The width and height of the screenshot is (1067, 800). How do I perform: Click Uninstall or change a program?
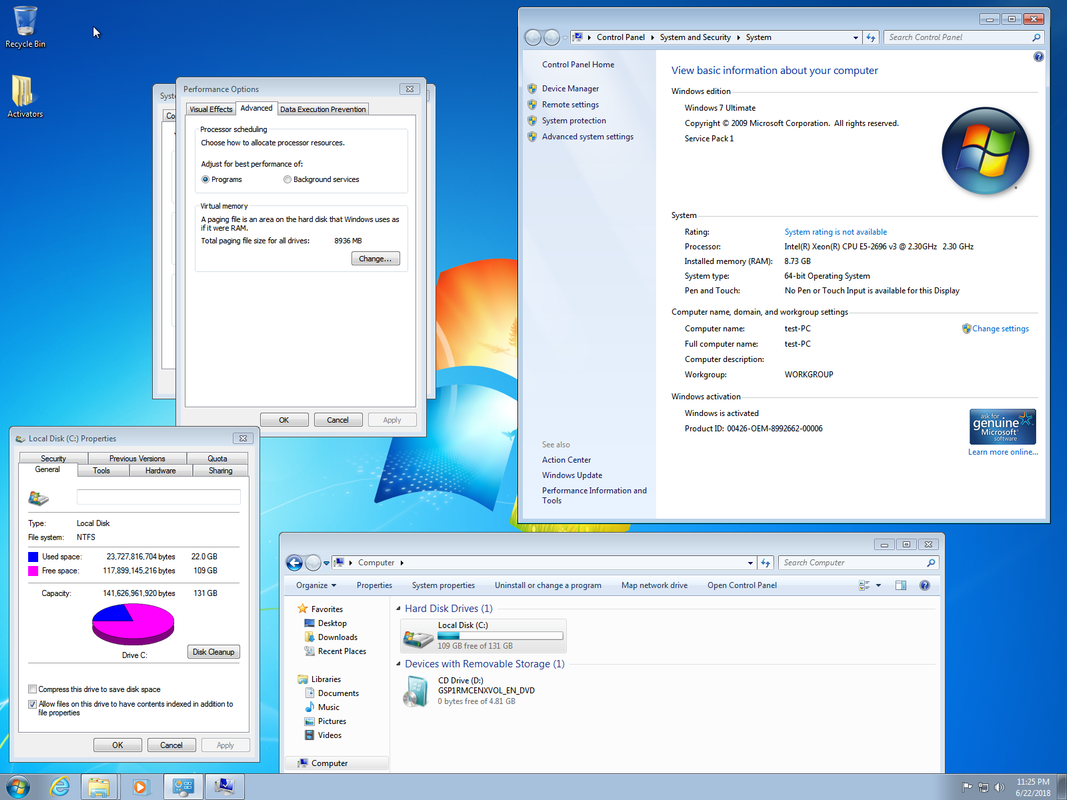coord(548,585)
